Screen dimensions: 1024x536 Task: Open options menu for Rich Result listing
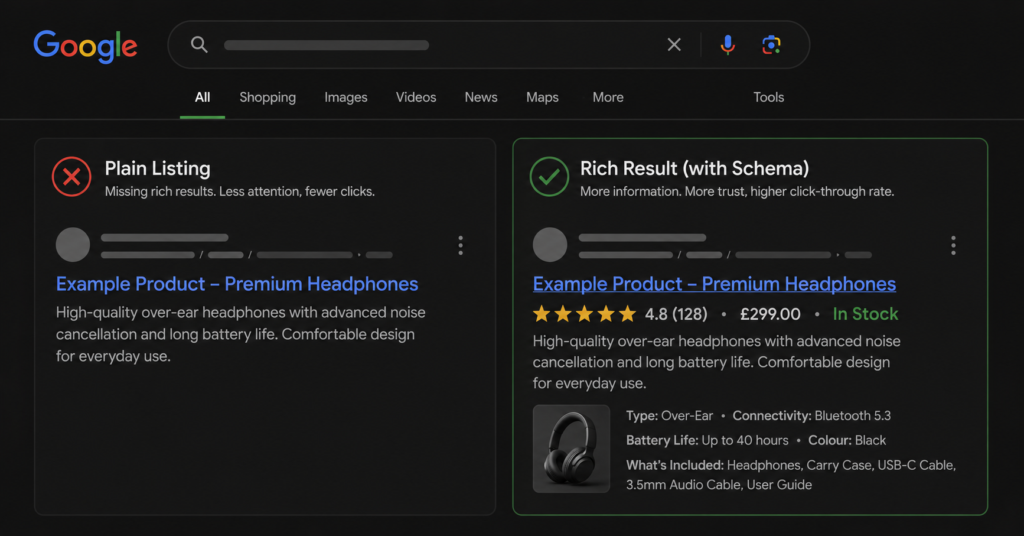pyautogui.click(x=953, y=245)
